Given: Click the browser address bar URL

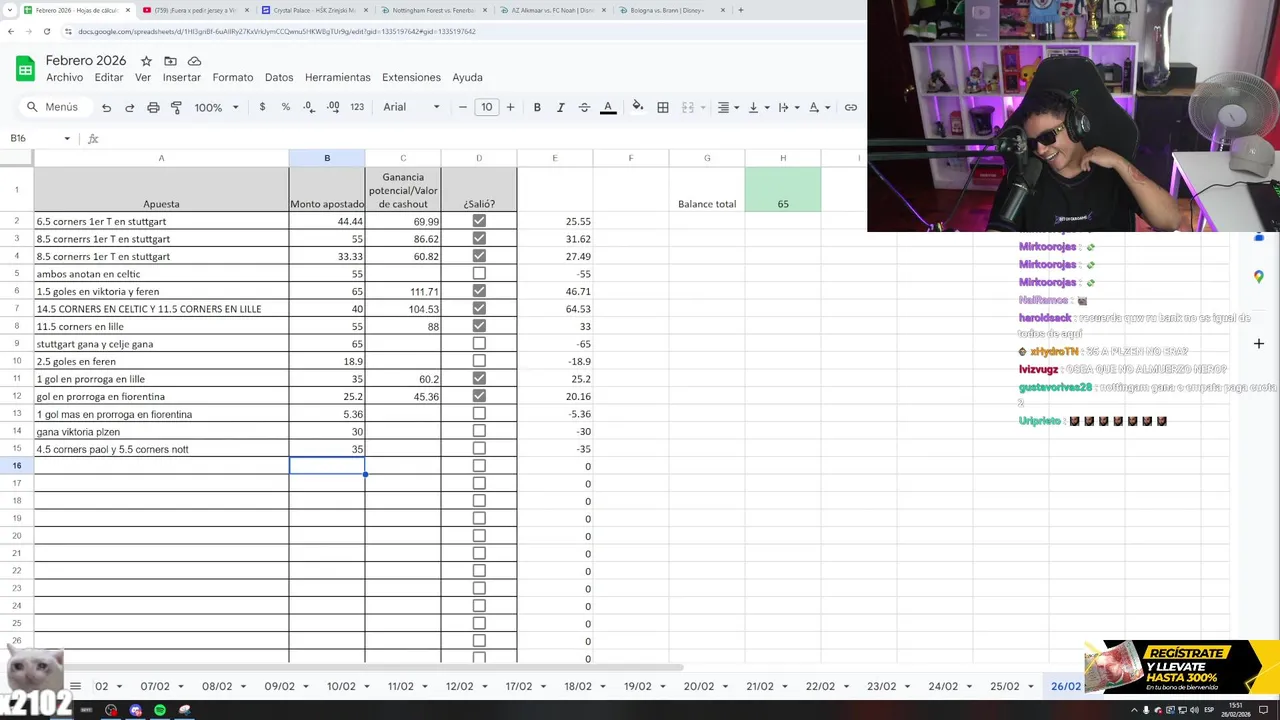Looking at the screenshot, I should click(277, 31).
